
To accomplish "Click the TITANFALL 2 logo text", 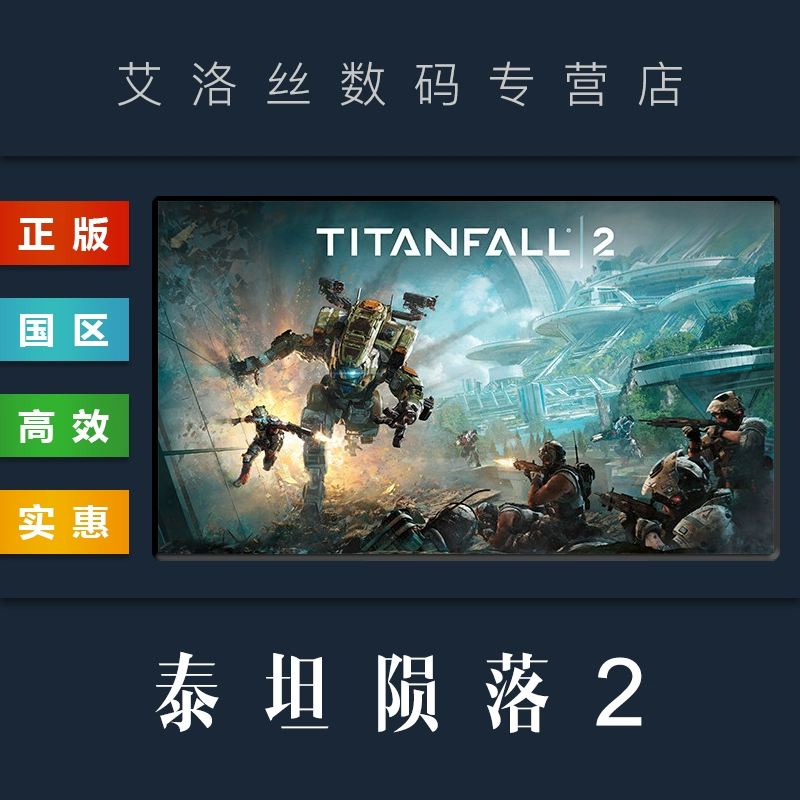I will (x=465, y=242).
